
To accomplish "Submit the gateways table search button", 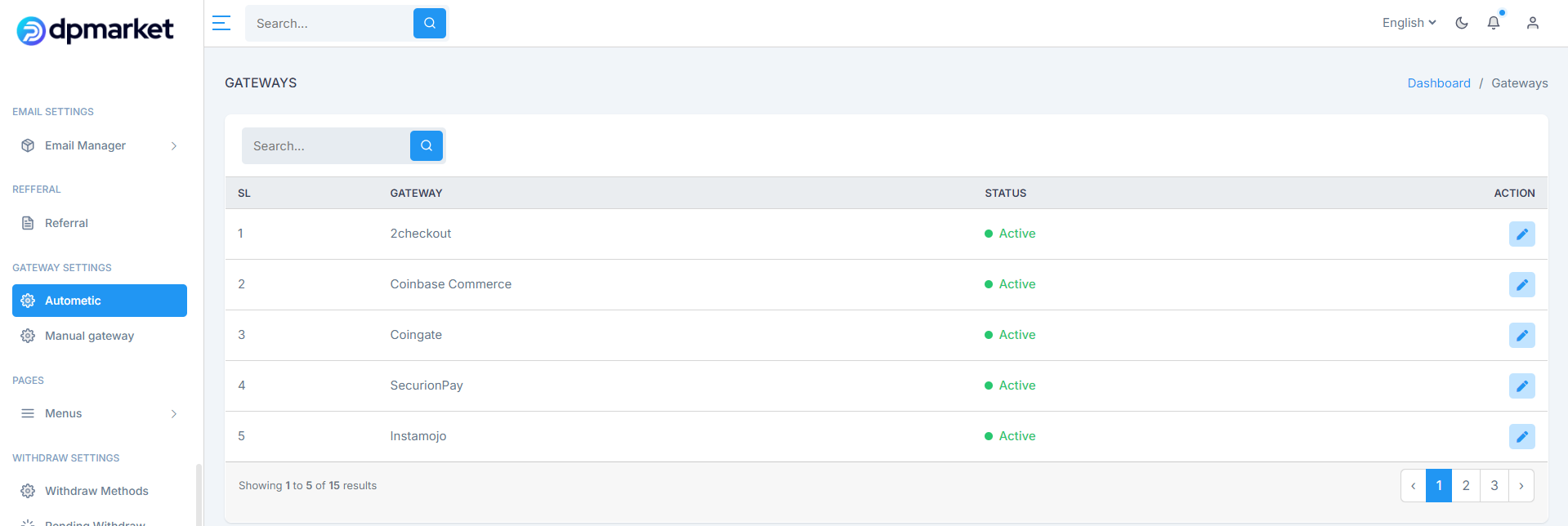I will point(427,145).
